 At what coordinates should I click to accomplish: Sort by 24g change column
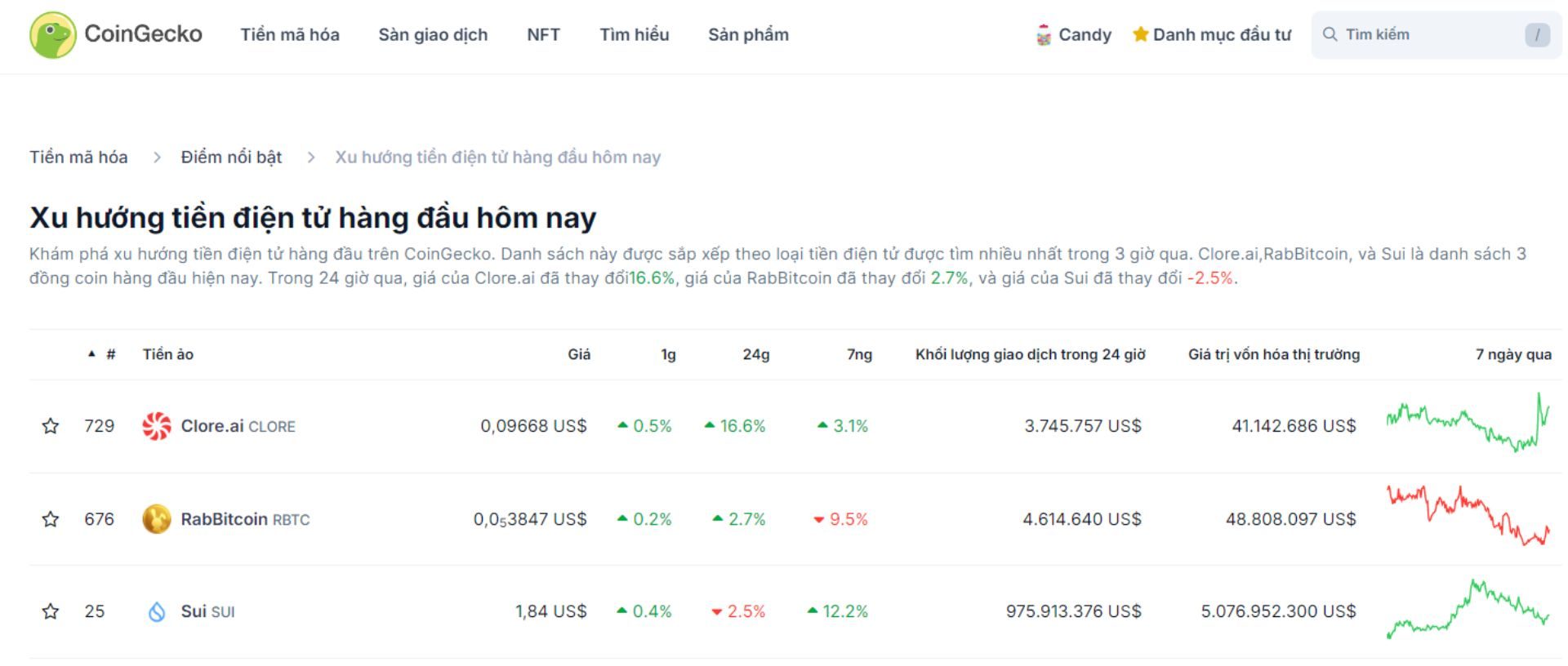tap(756, 354)
